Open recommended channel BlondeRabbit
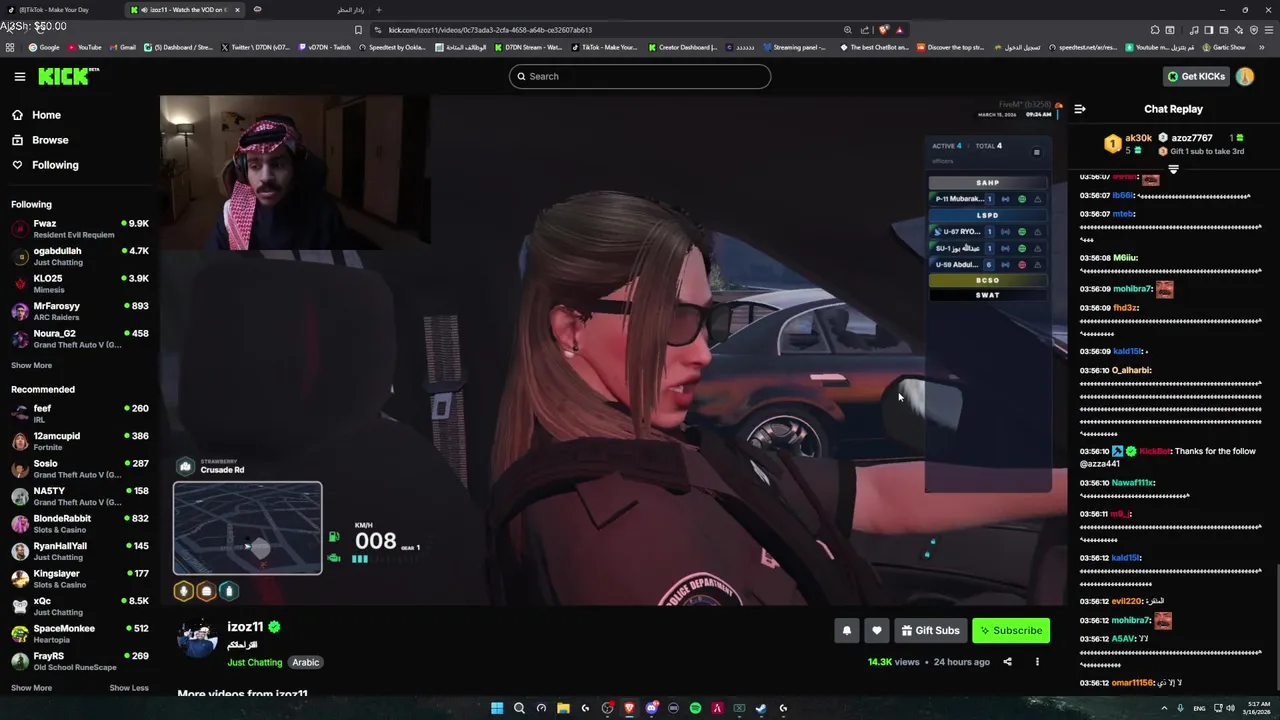Viewport: 1280px width, 720px height. point(80,524)
